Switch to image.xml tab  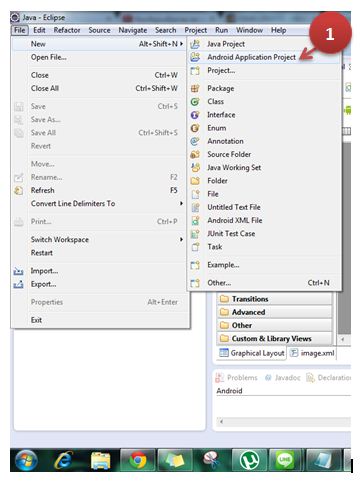coord(312,353)
